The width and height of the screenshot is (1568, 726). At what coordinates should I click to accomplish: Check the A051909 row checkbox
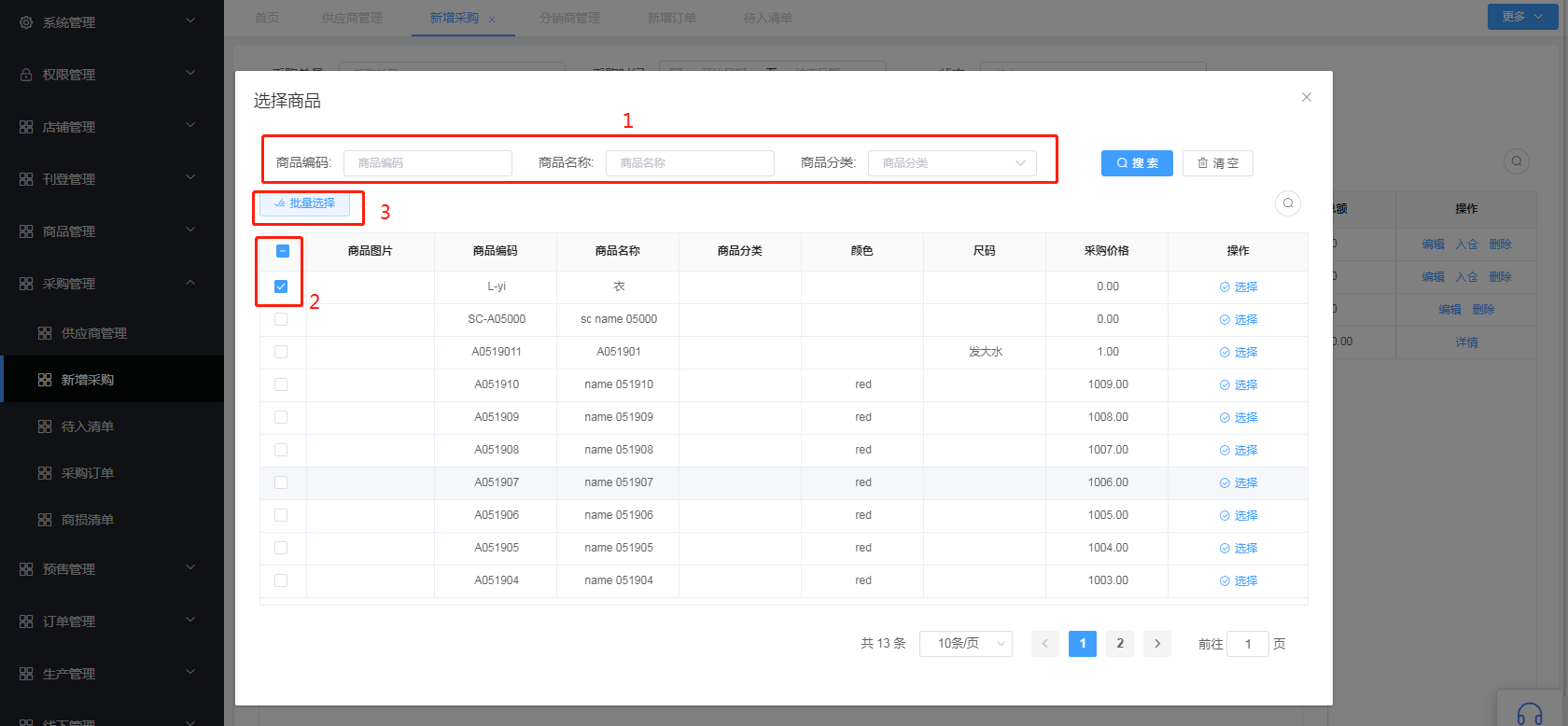[281, 417]
